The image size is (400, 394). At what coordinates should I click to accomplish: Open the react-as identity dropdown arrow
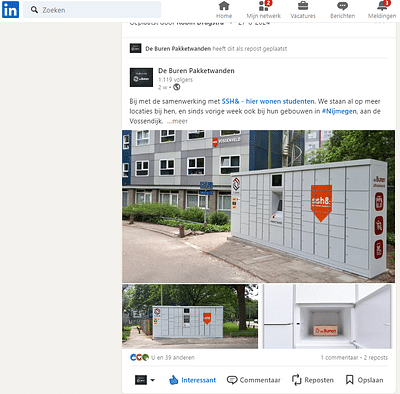coord(153,380)
